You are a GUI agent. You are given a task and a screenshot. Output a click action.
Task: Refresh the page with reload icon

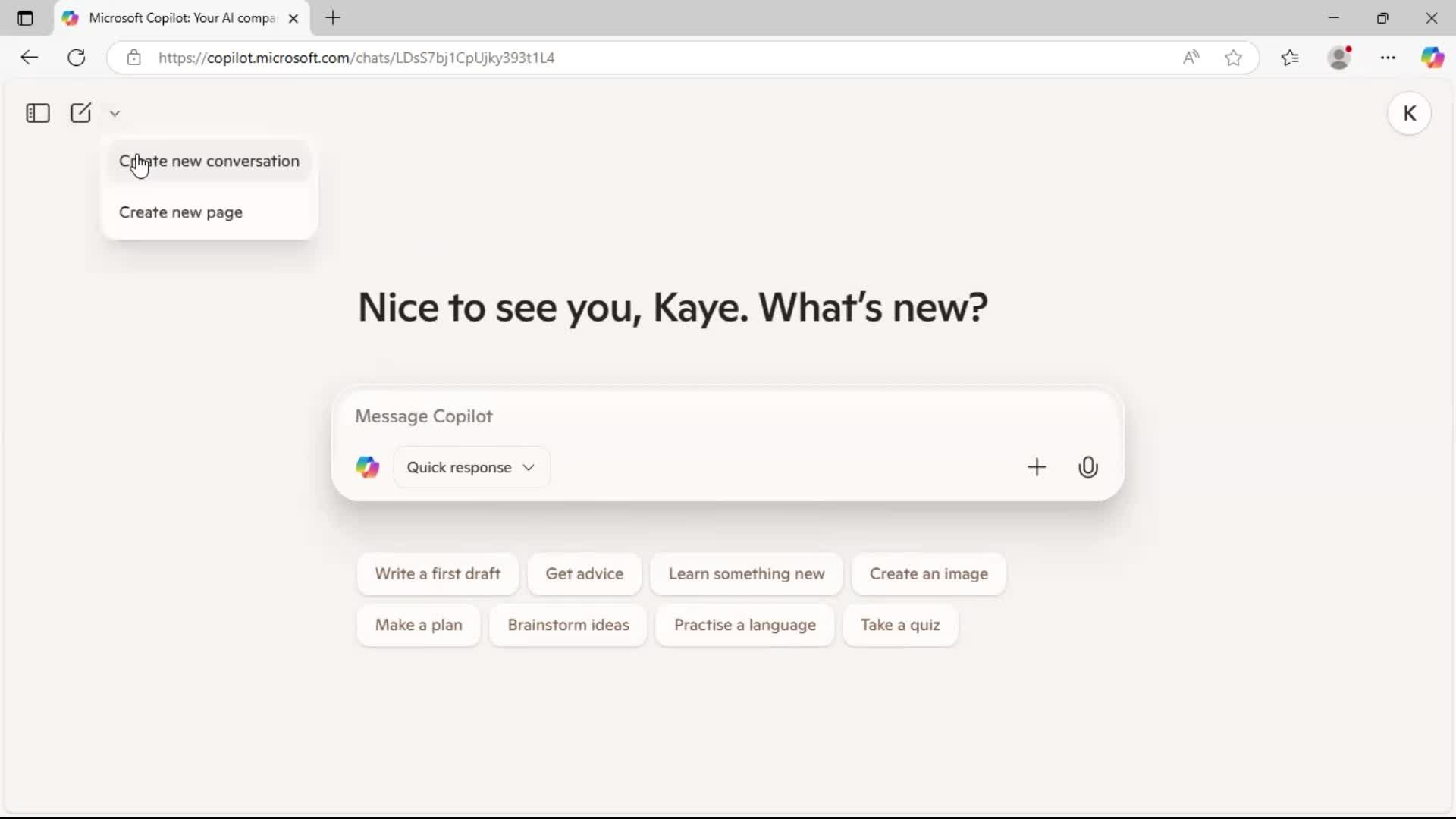pyautogui.click(x=77, y=58)
